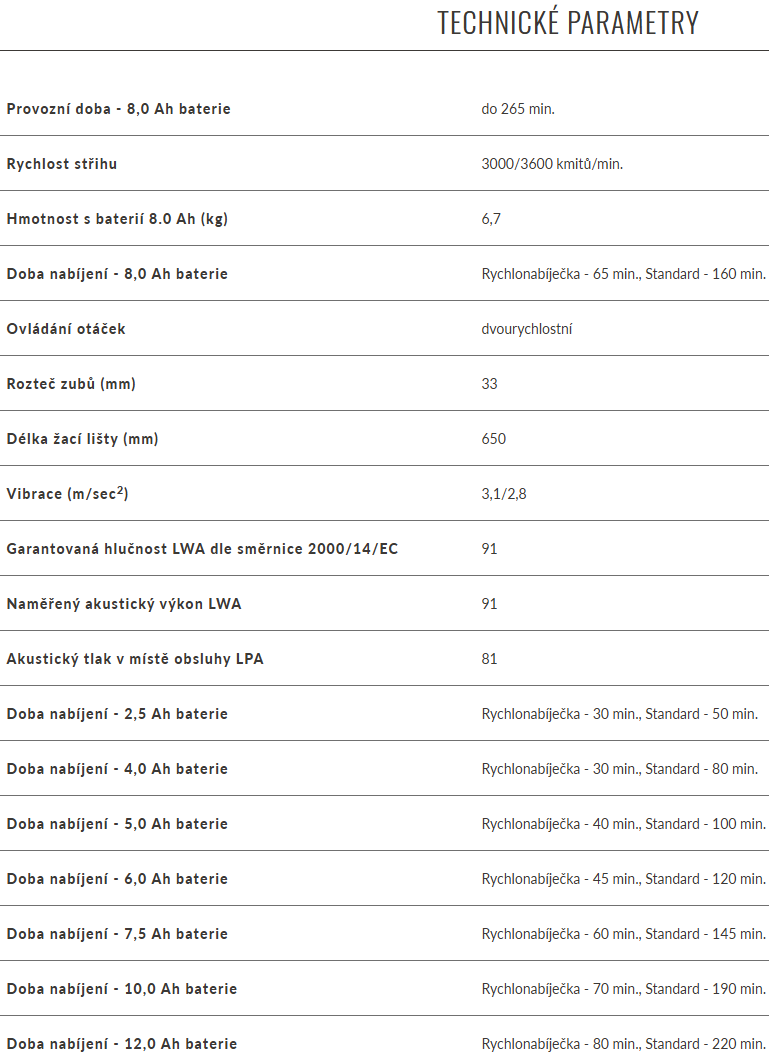This screenshot has width=769, height=1061.
Task: Click the 'Provozní doba - 8,0 Ah baterie' label
Action: 118,108
